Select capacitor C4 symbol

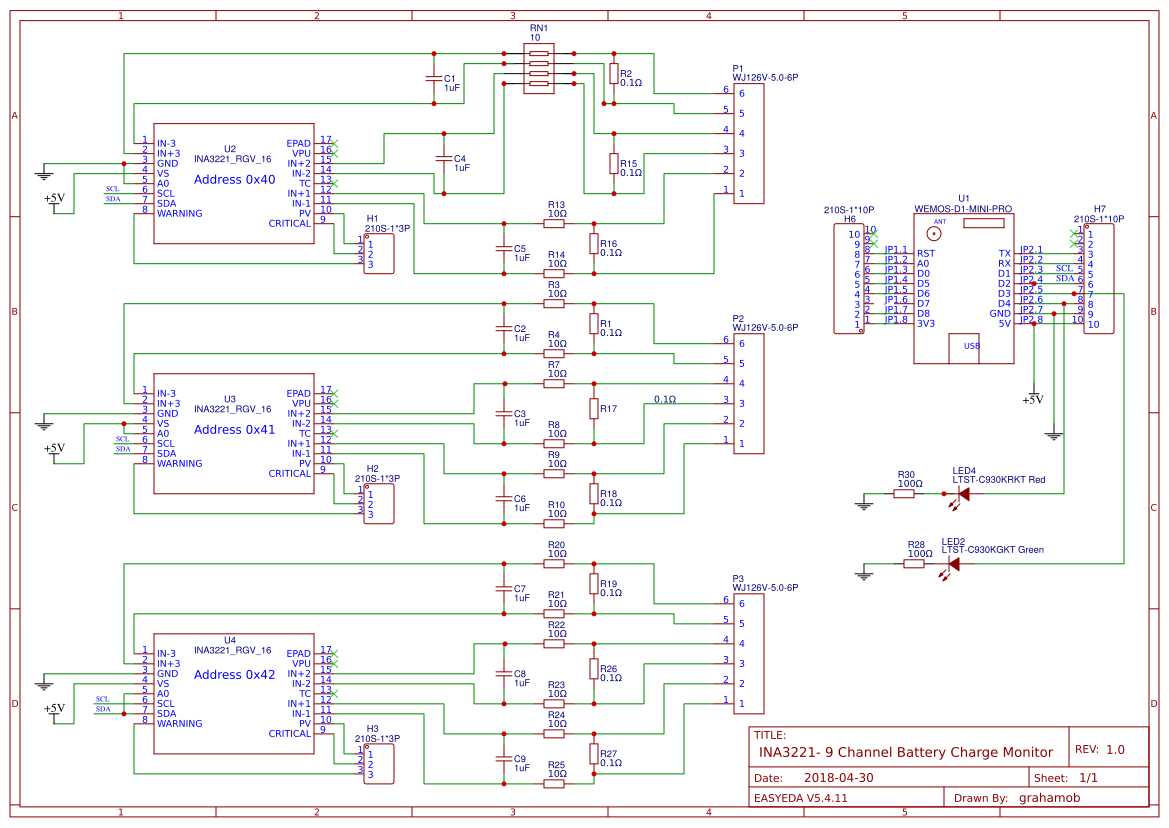[444, 158]
